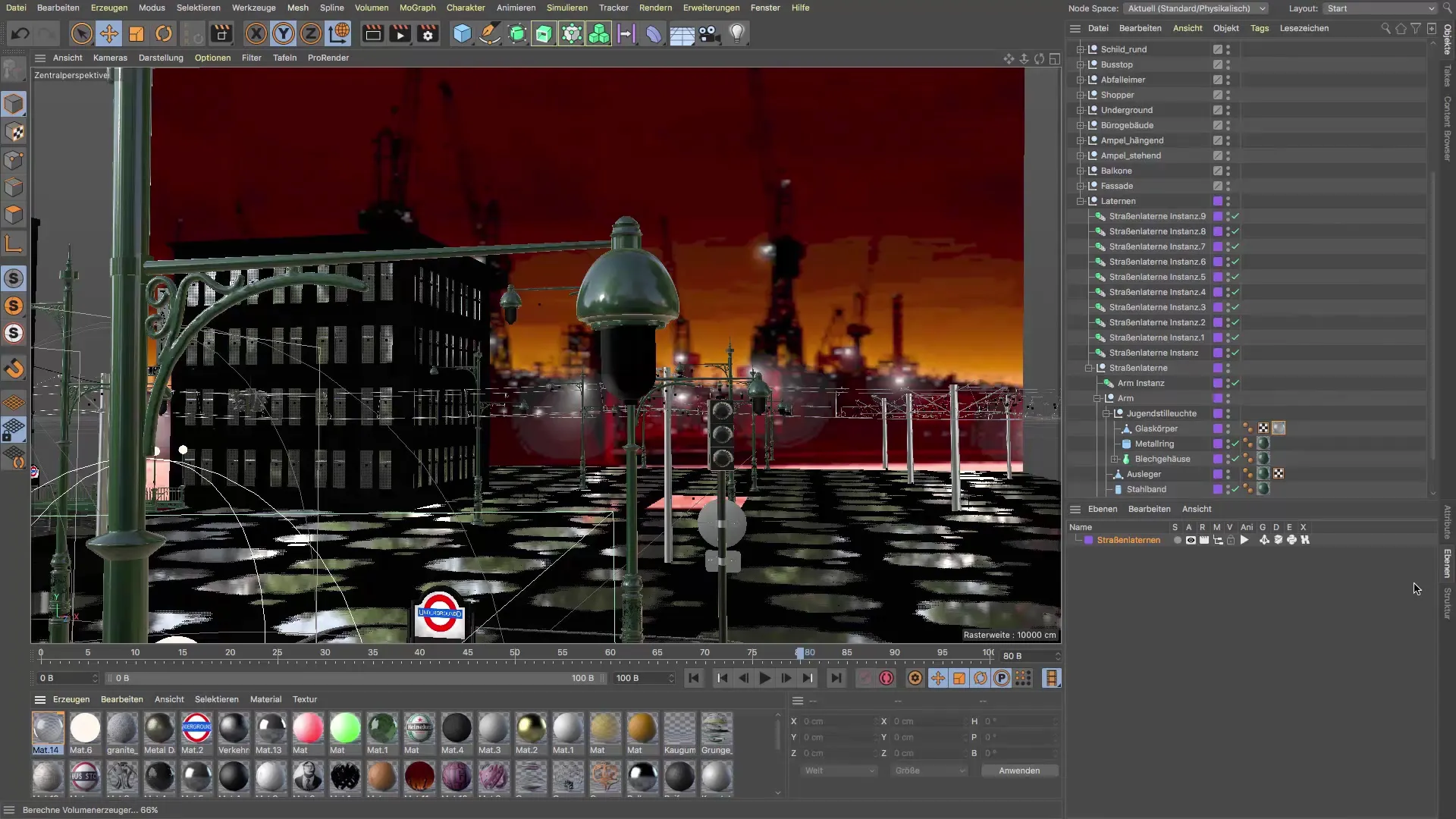Click frame 50 on timeline ruler

(x=515, y=652)
